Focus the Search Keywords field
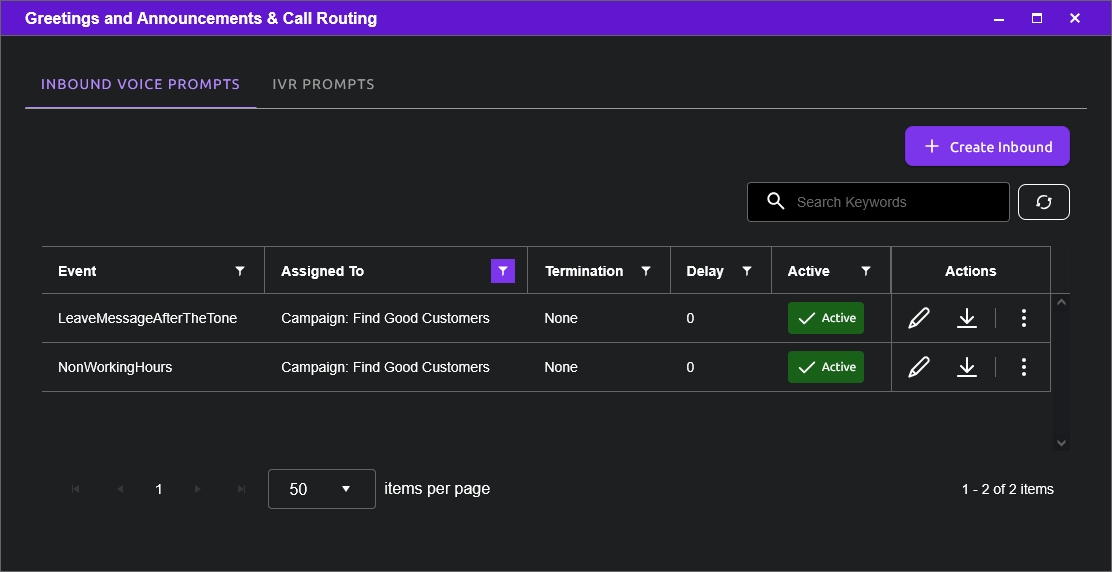This screenshot has height=572, width=1112. (x=878, y=202)
